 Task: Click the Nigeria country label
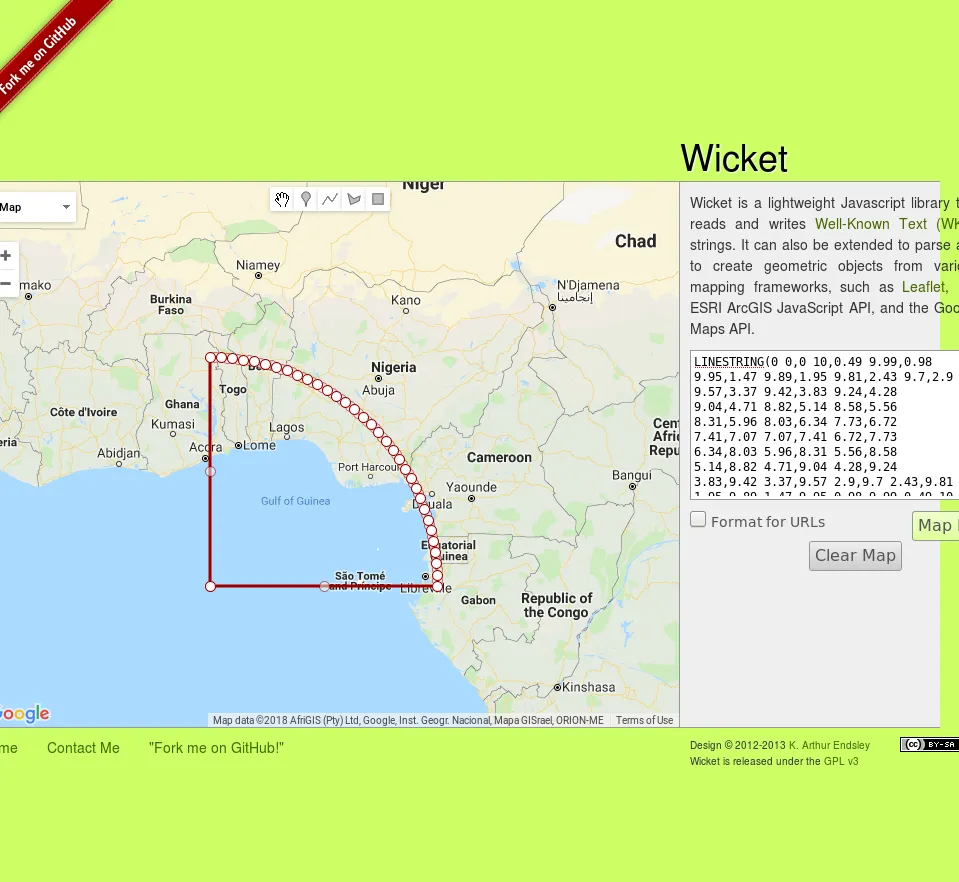(x=393, y=368)
